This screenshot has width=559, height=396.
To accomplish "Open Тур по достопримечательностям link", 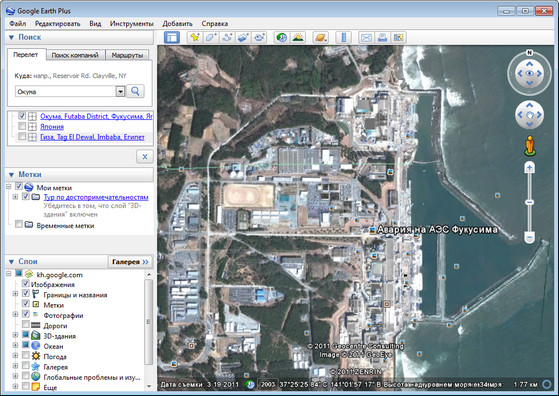I will (96, 197).
